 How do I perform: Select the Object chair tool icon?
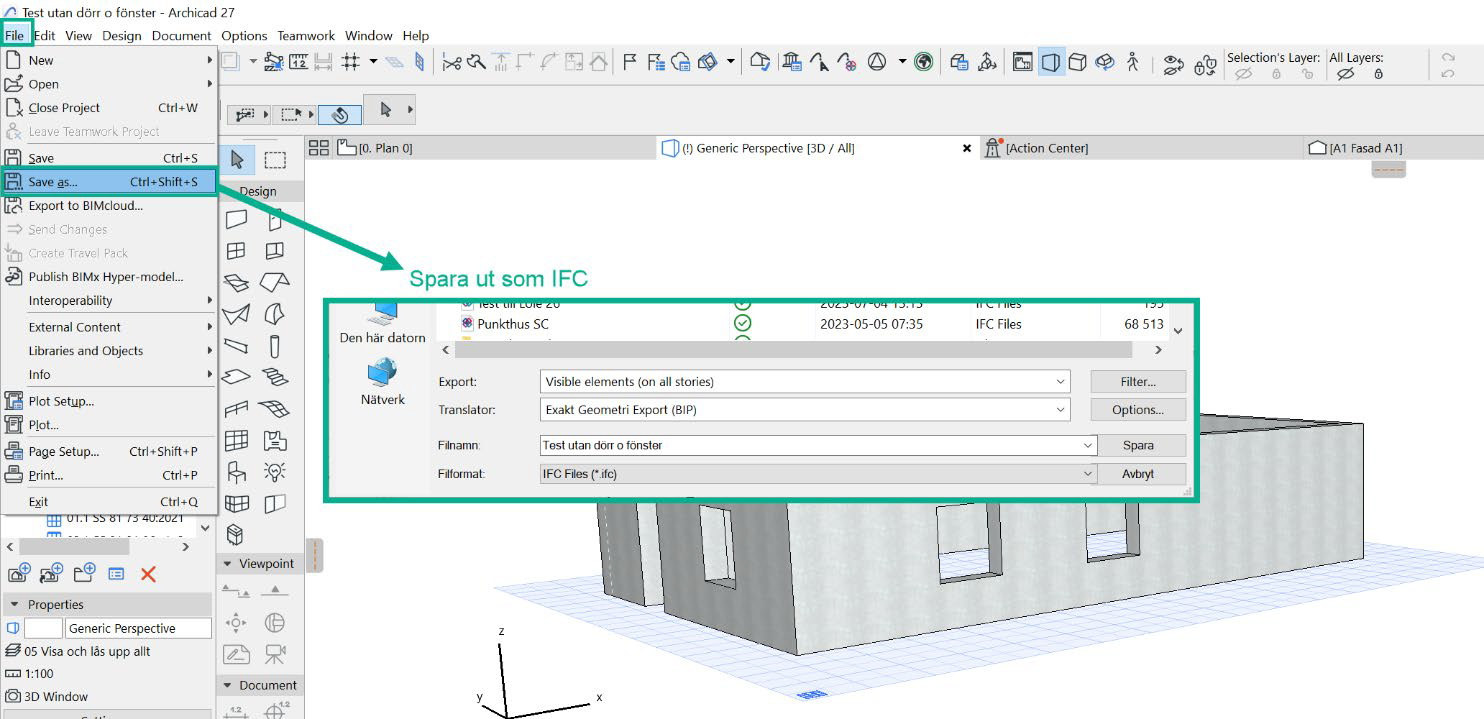point(237,471)
